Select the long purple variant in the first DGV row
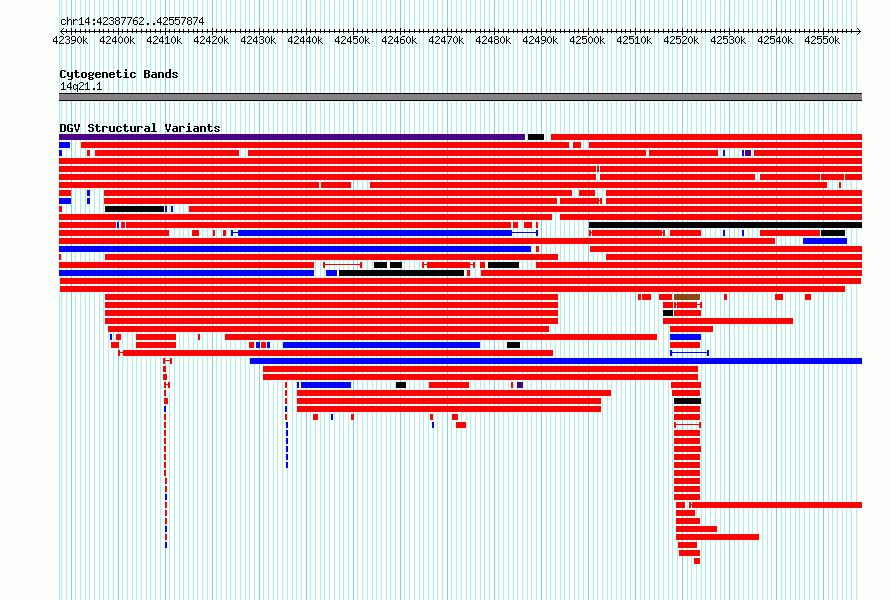890x600 pixels. (x=292, y=137)
